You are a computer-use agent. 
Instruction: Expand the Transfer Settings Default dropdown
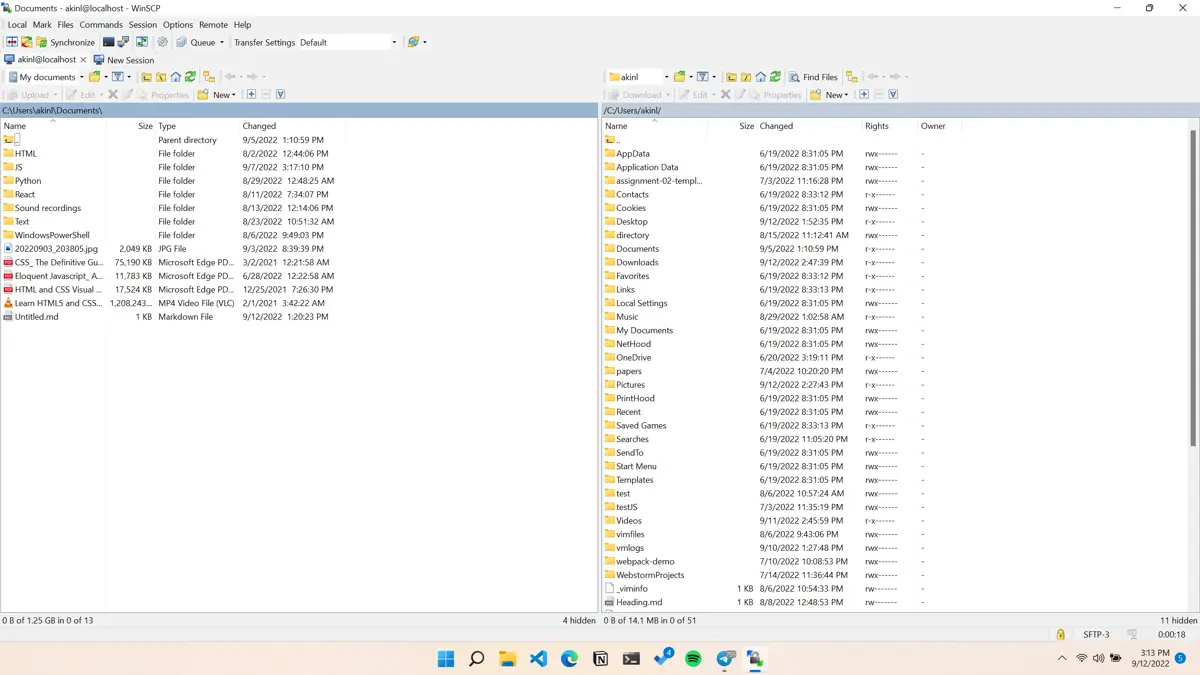(393, 42)
